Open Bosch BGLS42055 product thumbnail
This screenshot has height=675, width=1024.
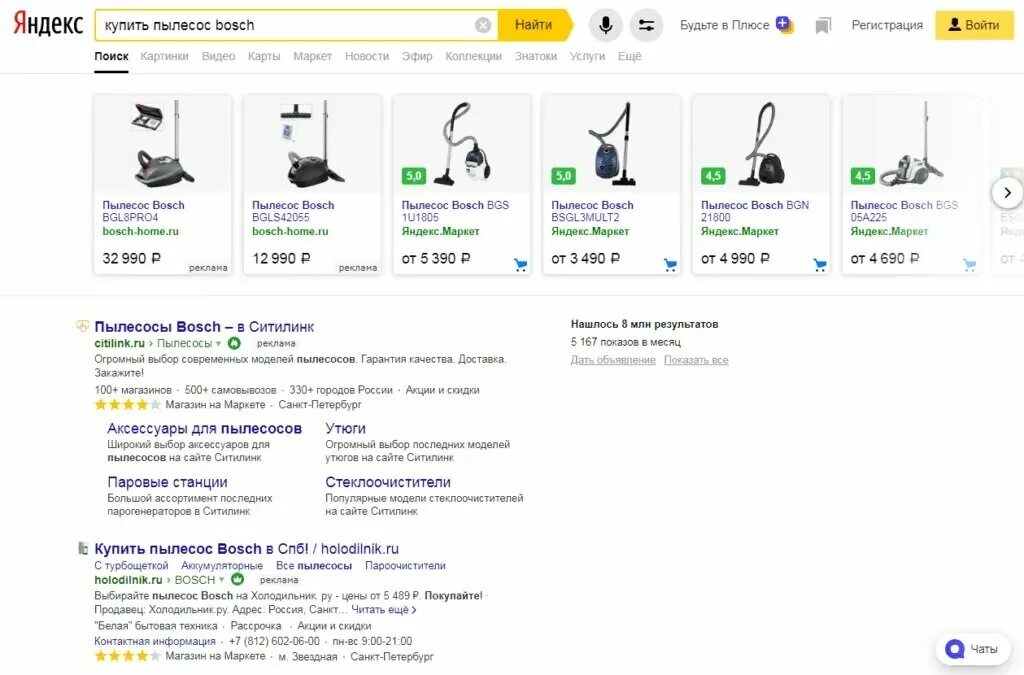pos(312,144)
